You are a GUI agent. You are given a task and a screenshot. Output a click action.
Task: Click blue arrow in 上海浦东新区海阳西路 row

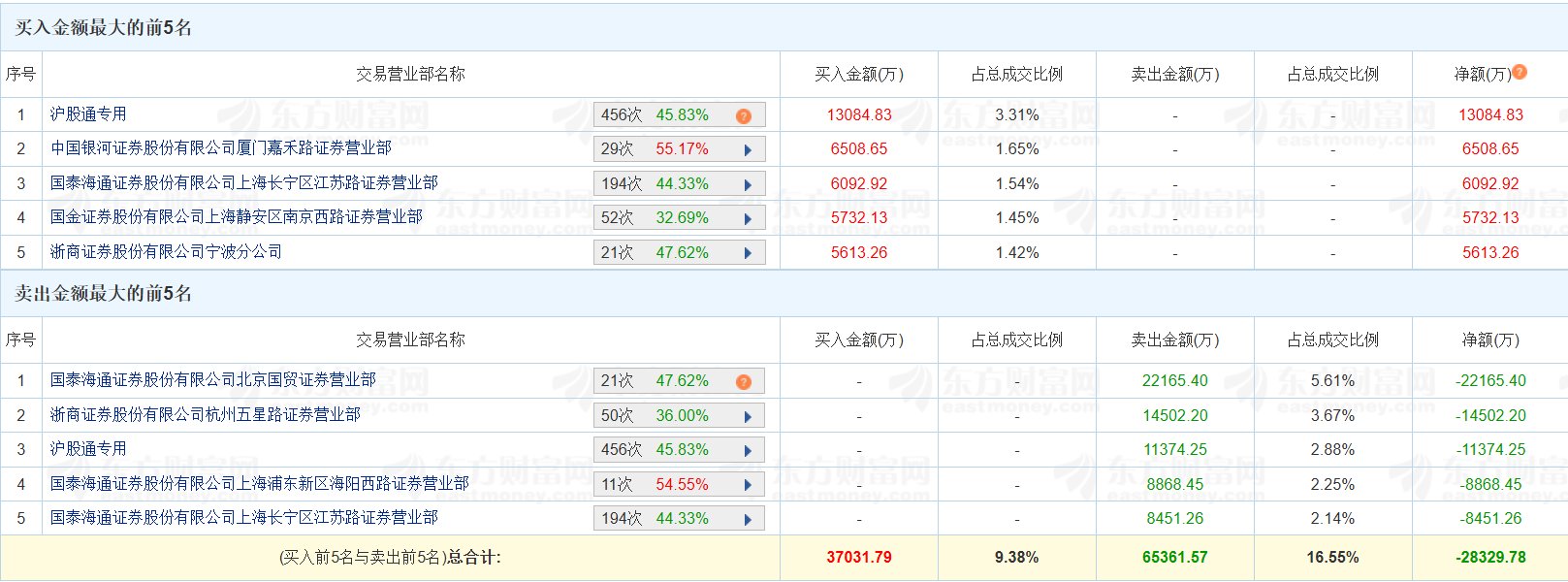(748, 485)
